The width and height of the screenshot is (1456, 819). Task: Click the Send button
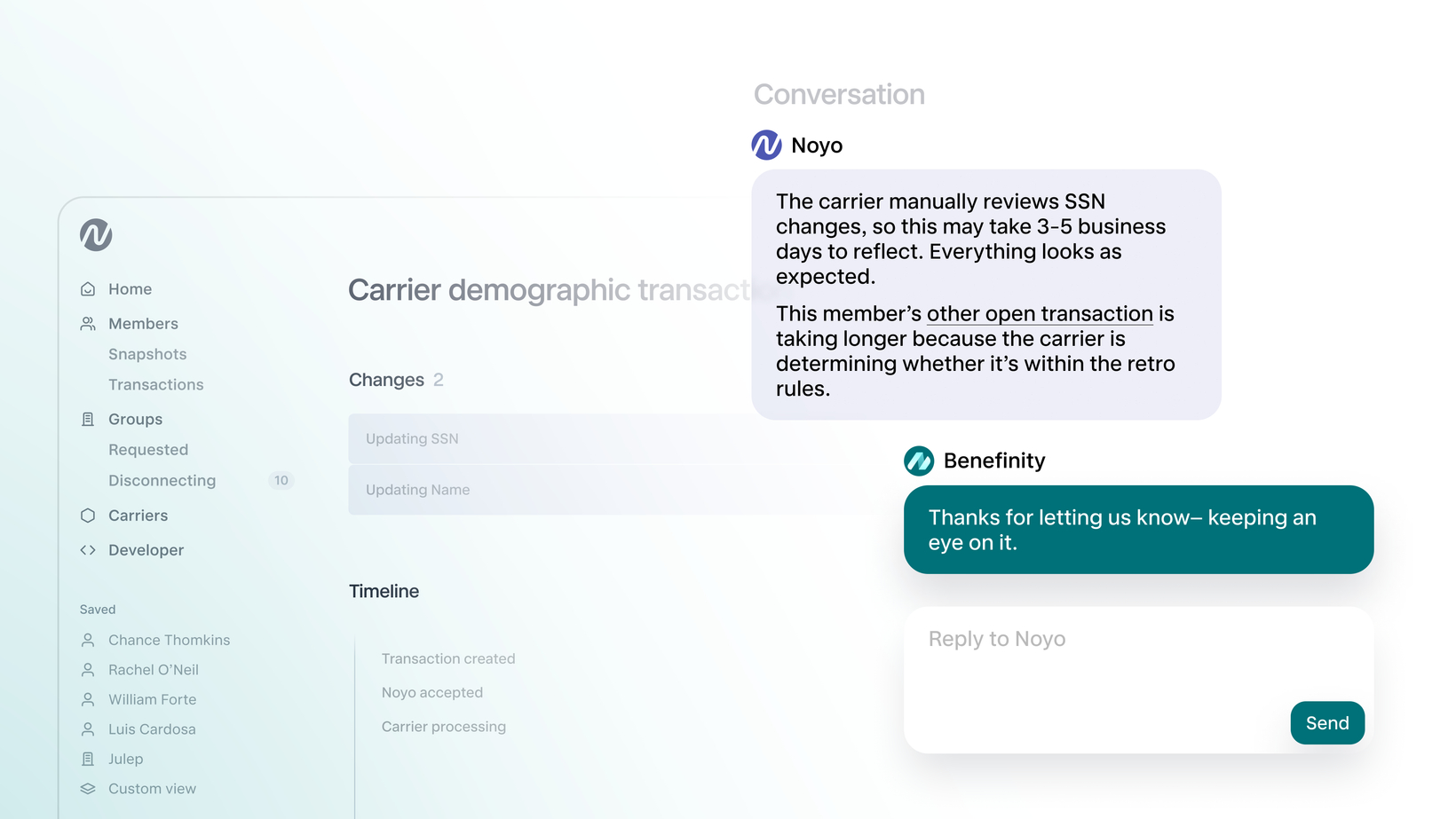click(x=1327, y=723)
